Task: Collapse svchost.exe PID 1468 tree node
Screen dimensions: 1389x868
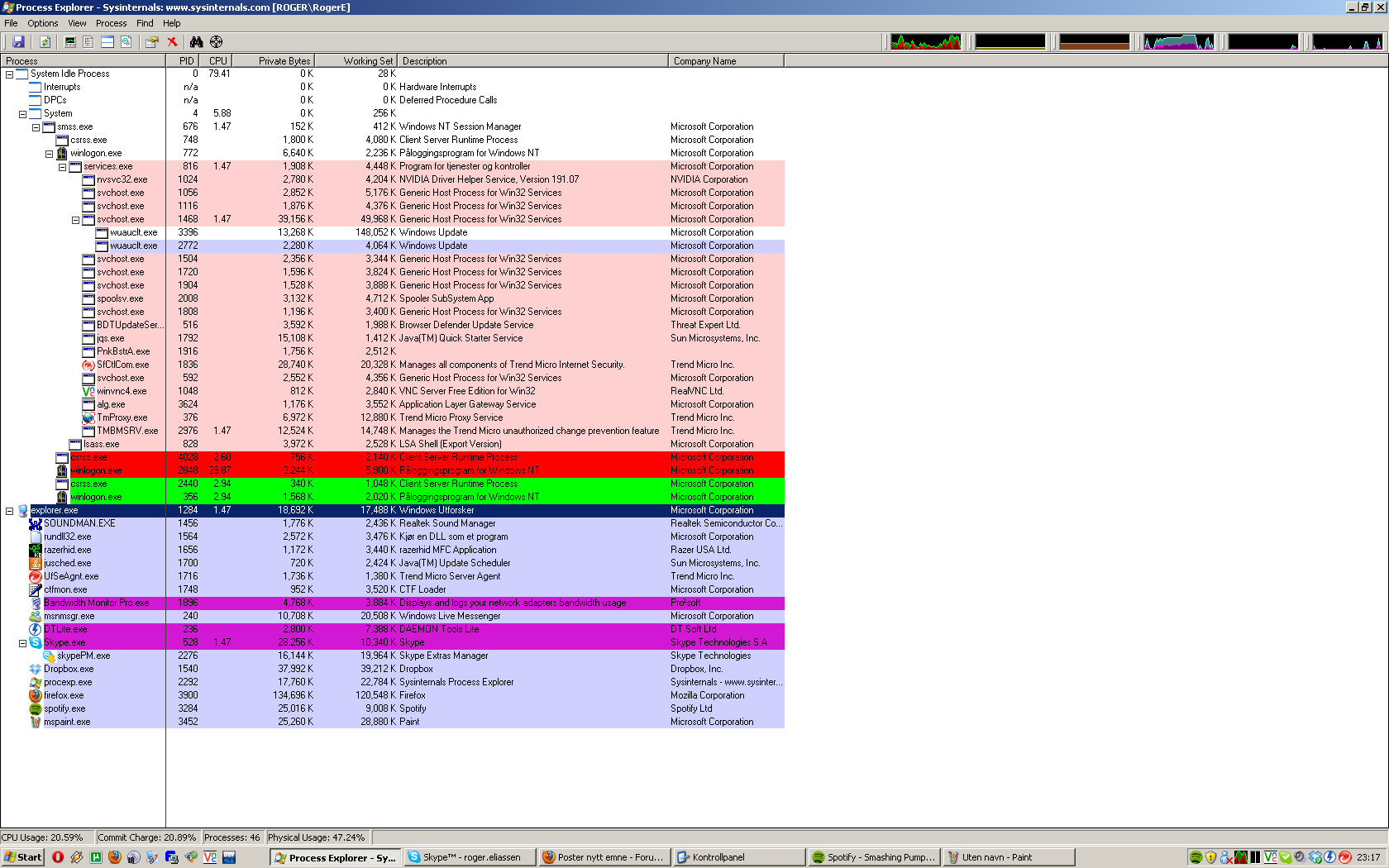Action: click(x=75, y=220)
